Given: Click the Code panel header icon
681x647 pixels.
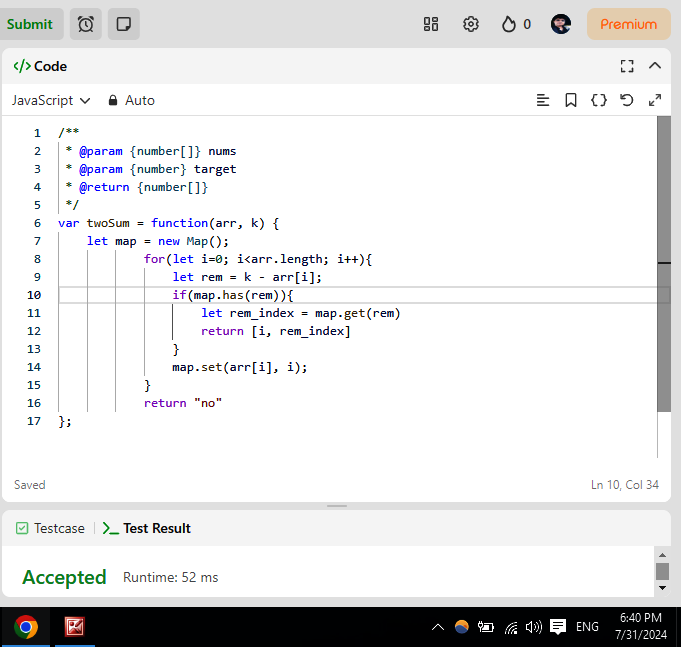Looking at the screenshot, I should 22,66.
